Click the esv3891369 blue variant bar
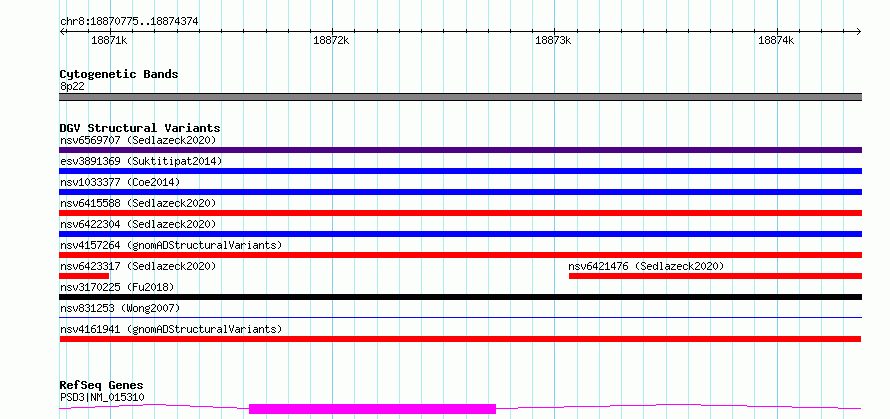This screenshot has width=890, height=419. 460,171
